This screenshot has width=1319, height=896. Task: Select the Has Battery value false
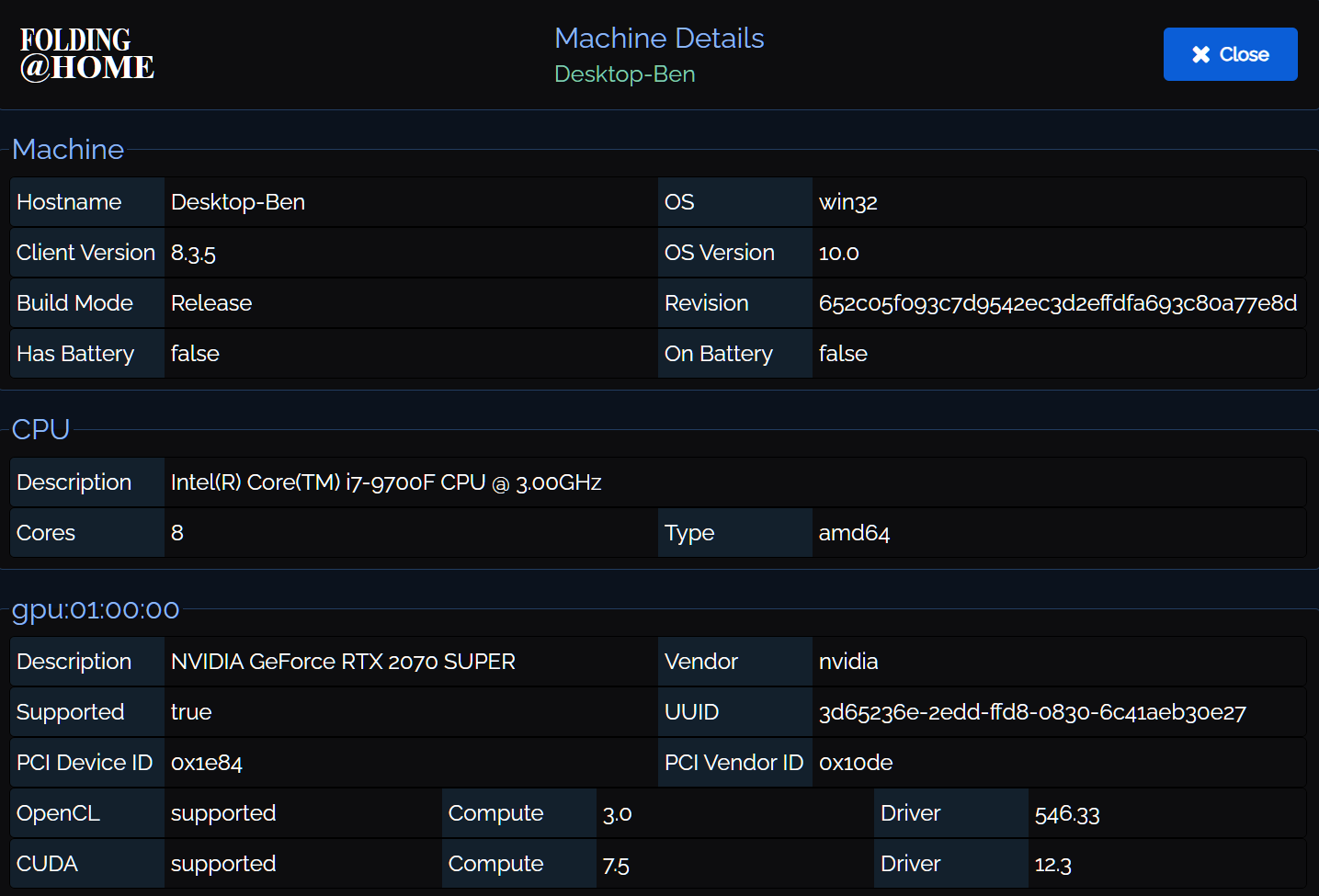pyautogui.click(x=195, y=354)
